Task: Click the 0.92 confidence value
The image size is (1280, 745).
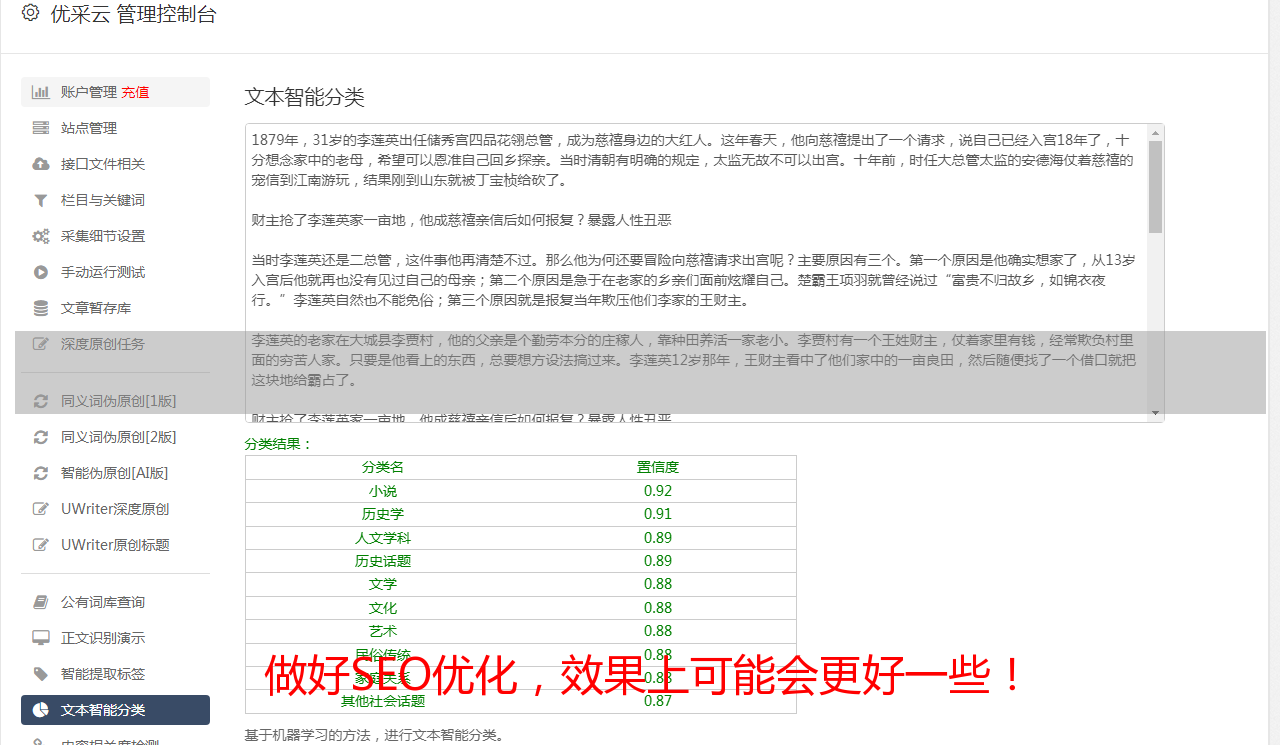Action: [658, 491]
